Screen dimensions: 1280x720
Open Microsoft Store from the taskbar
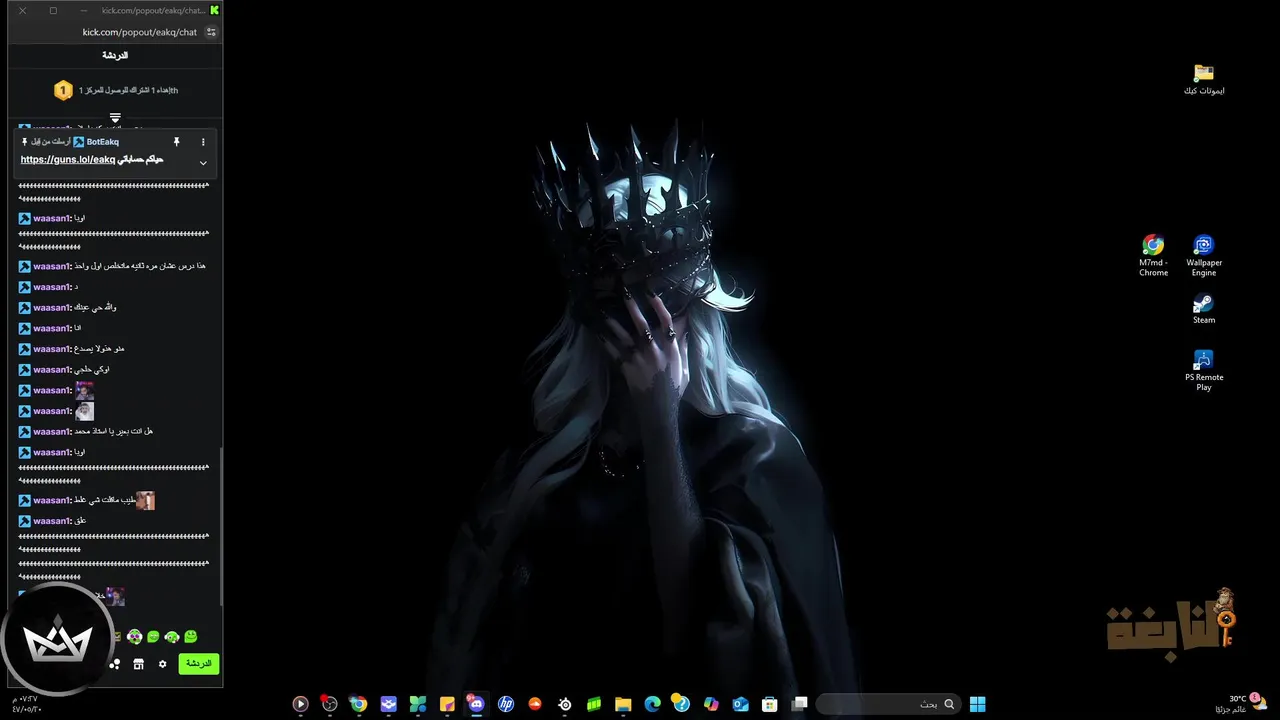[770, 704]
